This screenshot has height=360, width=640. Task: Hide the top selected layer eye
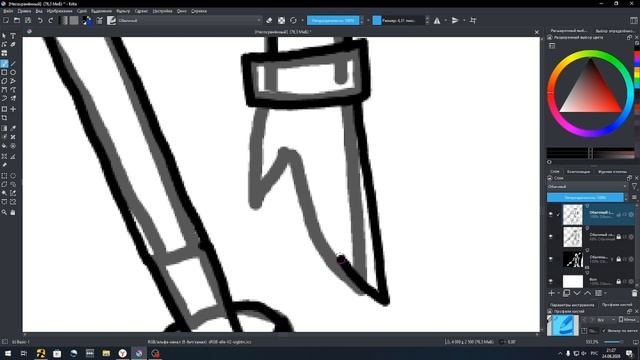click(551, 214)
